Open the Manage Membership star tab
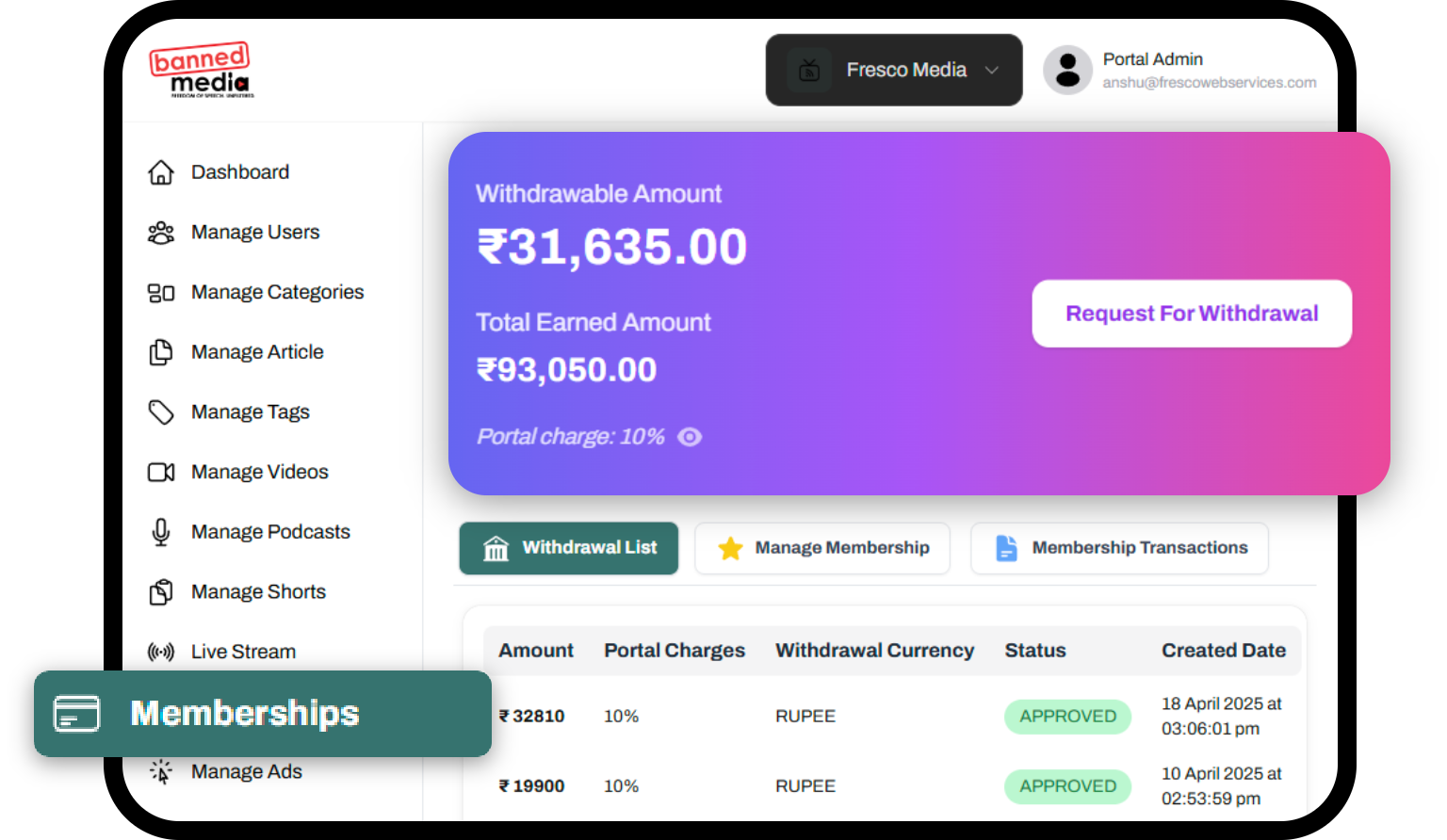The height and width of the screenshot is (840, 1447). pyautogui.click(x=730, y=547)
